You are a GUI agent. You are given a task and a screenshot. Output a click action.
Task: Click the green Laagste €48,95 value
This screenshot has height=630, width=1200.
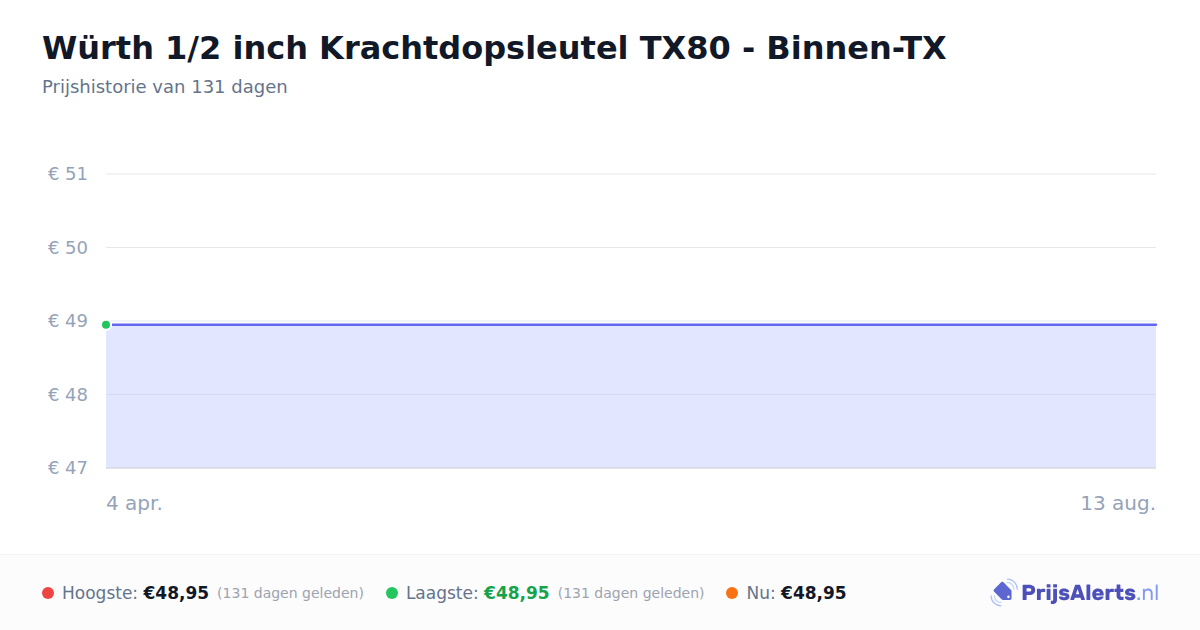point(516,593)
